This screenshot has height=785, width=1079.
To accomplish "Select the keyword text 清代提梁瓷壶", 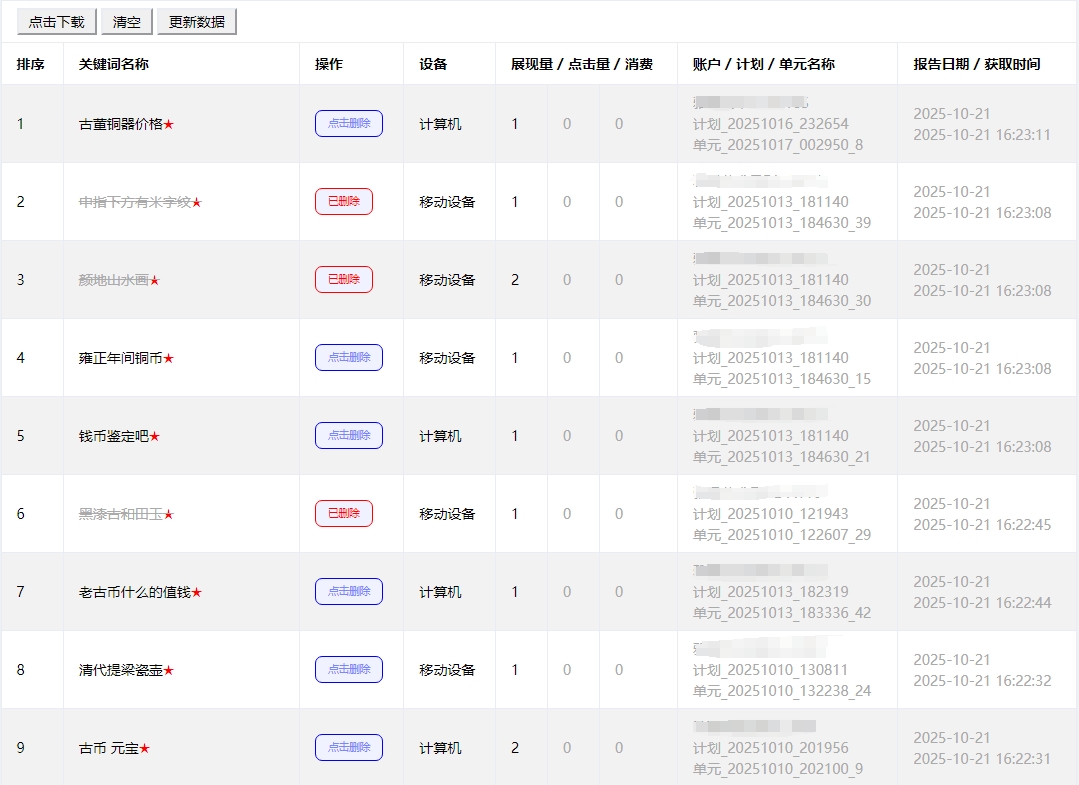I will click(x=120, y=670).
